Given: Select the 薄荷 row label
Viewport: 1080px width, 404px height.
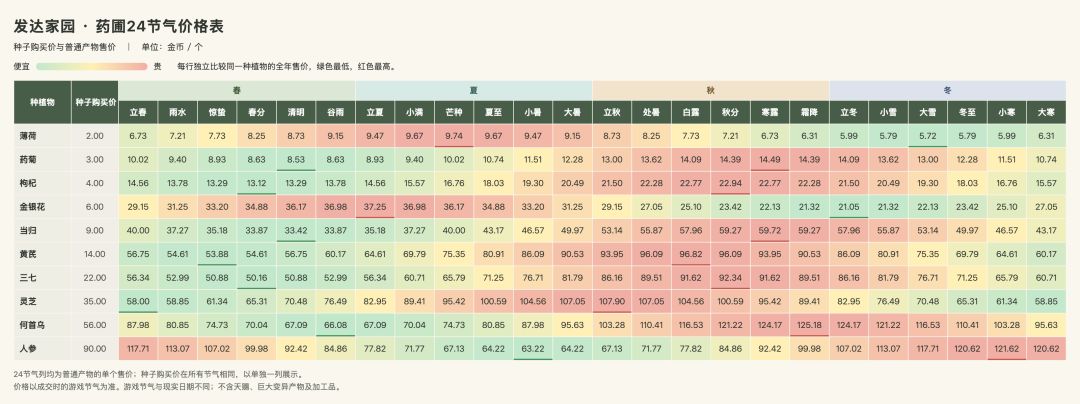Looking at the screenshot, I should (x=42, y=136).
